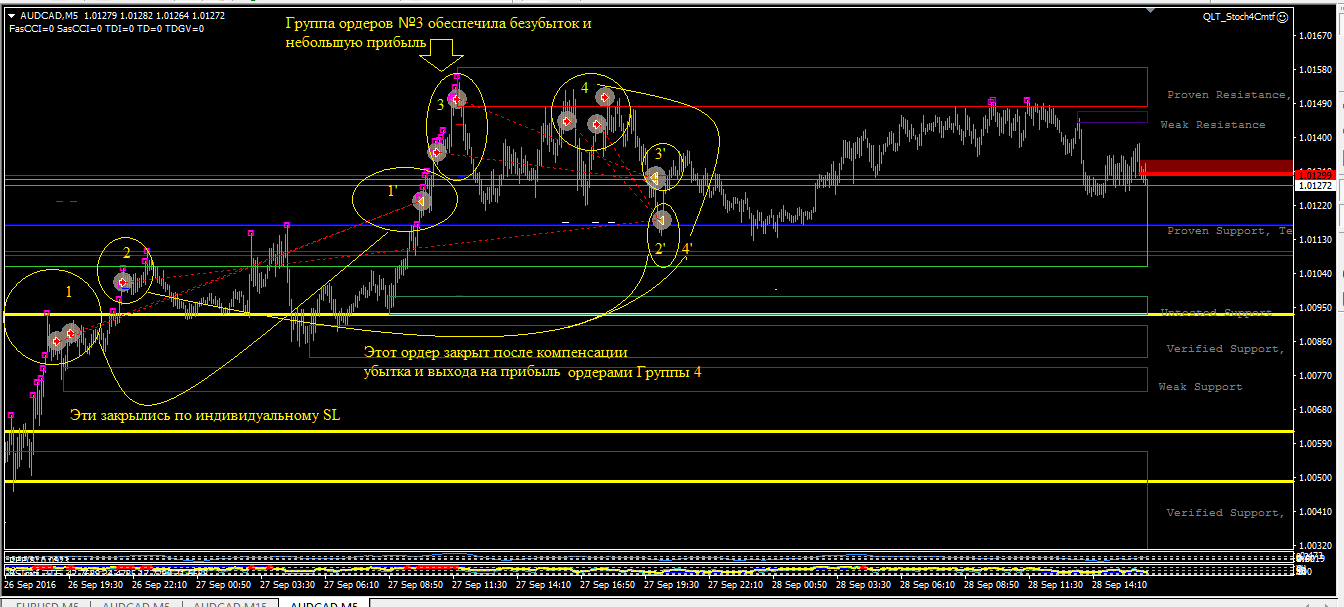Click the current price label 1.01272
The width and height of the screenshot is (1344, 607).
1315,186
